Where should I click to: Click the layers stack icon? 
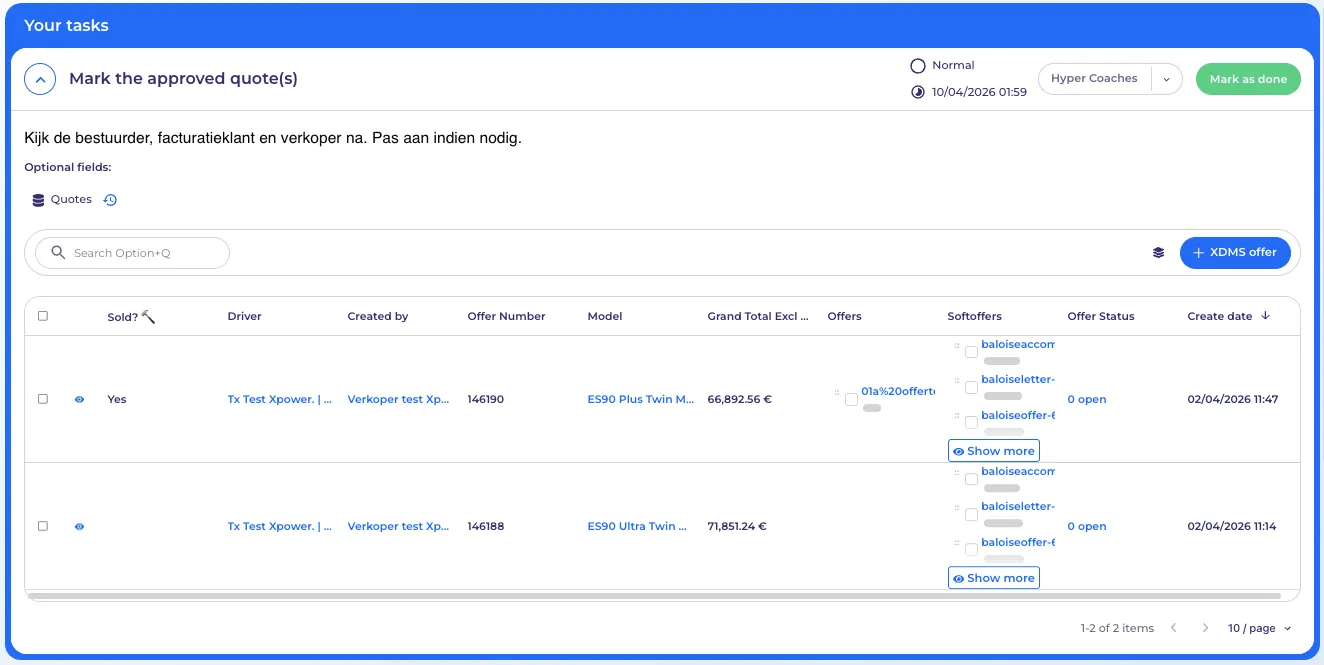tap(1158, 253)
